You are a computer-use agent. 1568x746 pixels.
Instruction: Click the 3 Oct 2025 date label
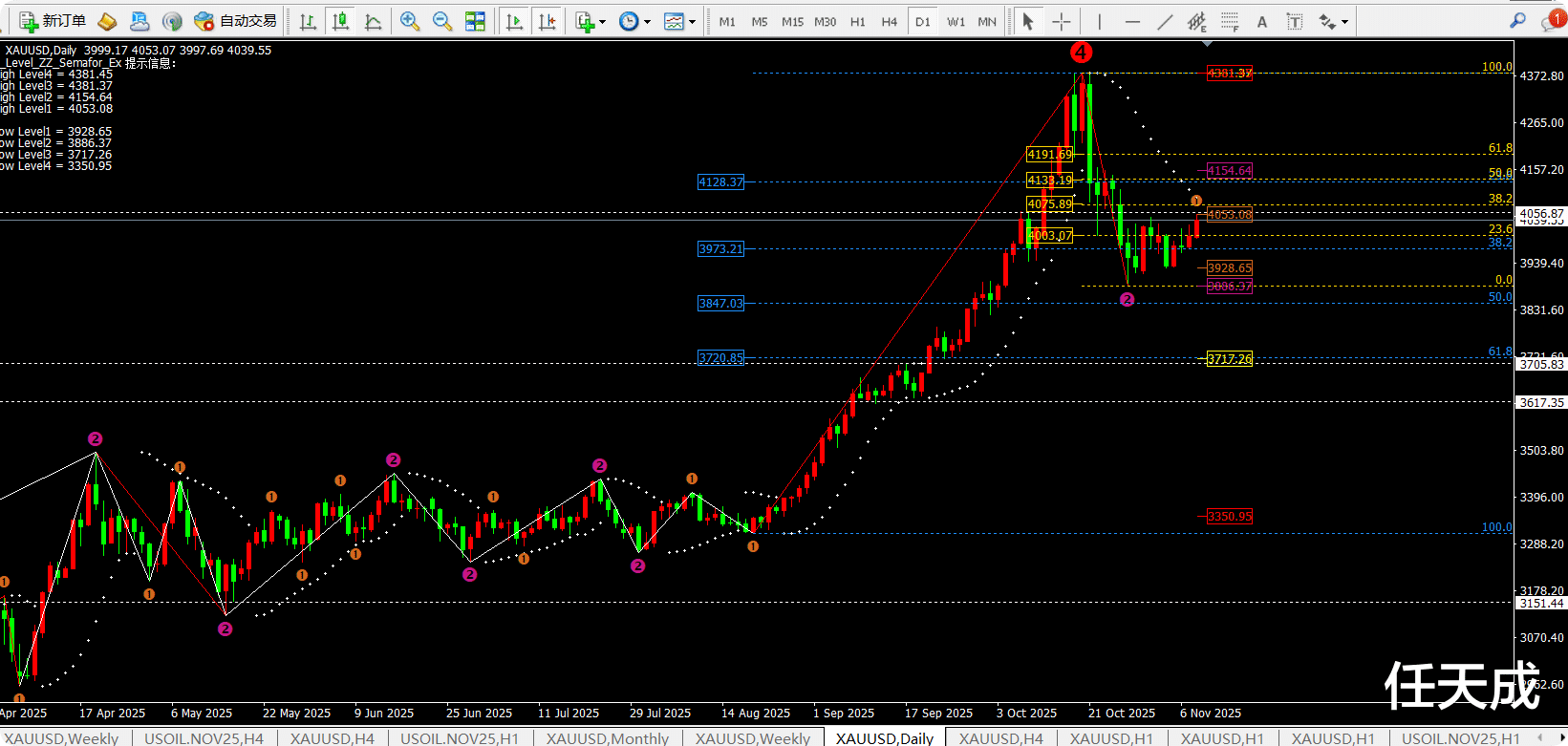coord(1026,713)
